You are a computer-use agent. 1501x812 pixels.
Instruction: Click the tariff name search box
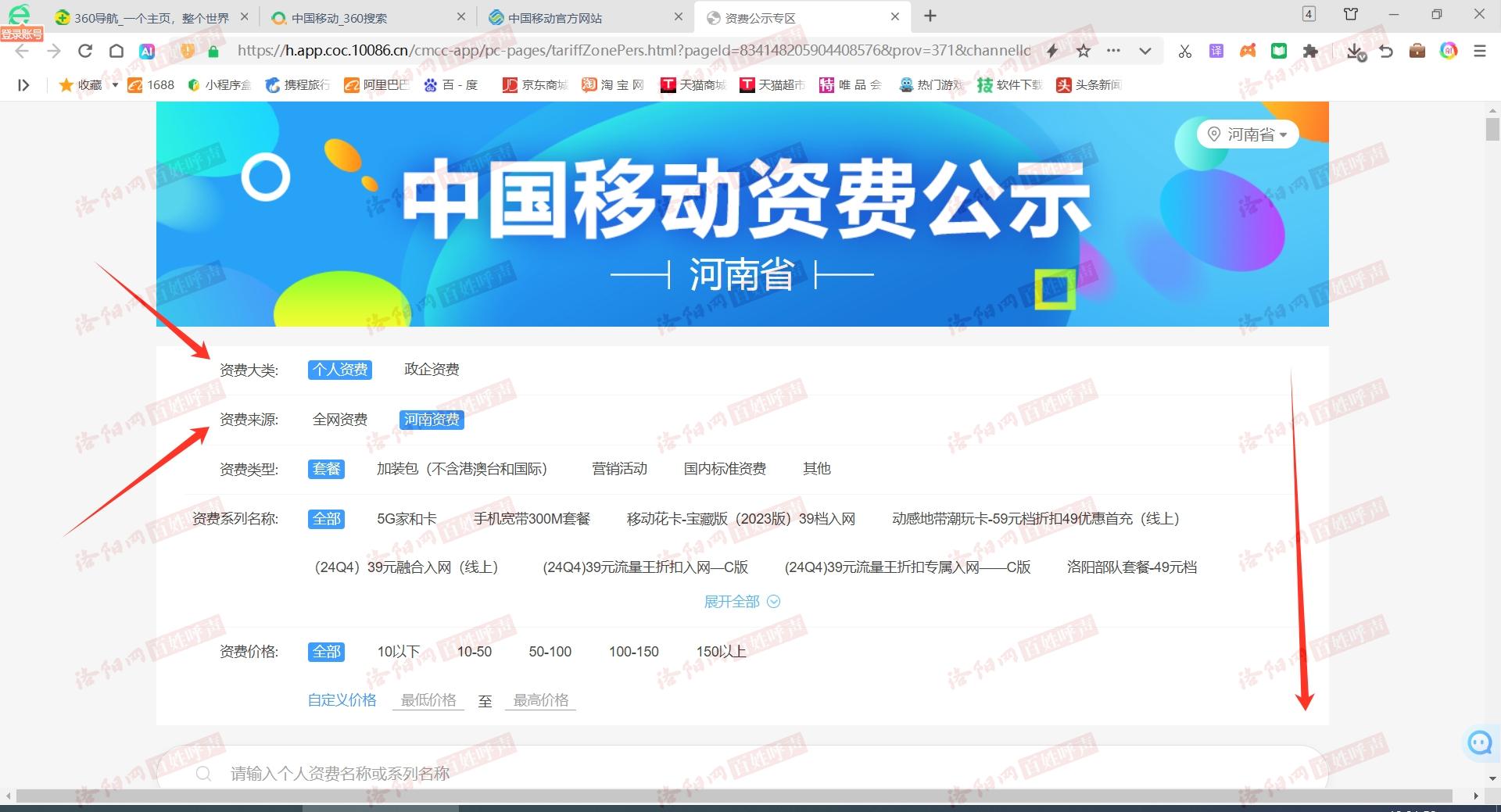743,772
